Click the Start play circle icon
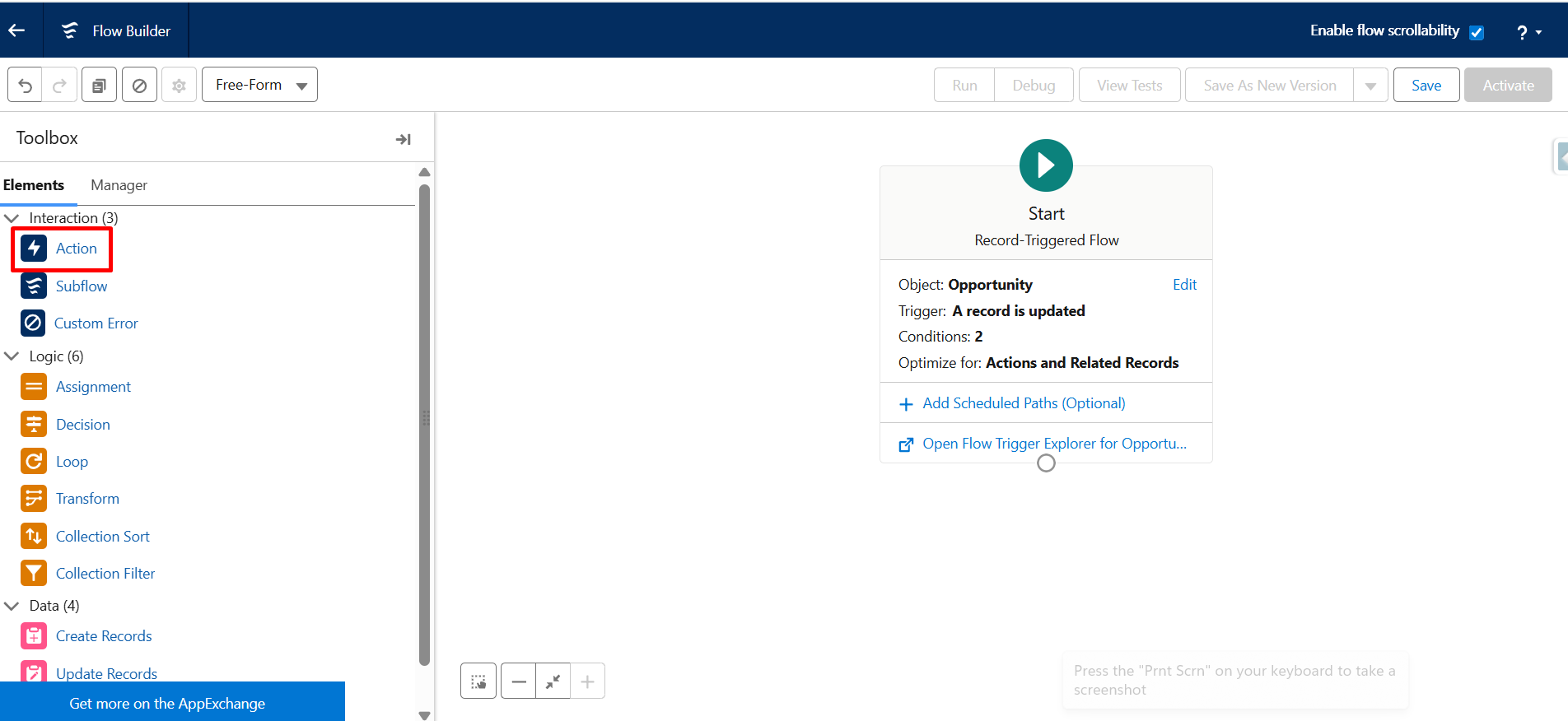 coord(1046,165)
